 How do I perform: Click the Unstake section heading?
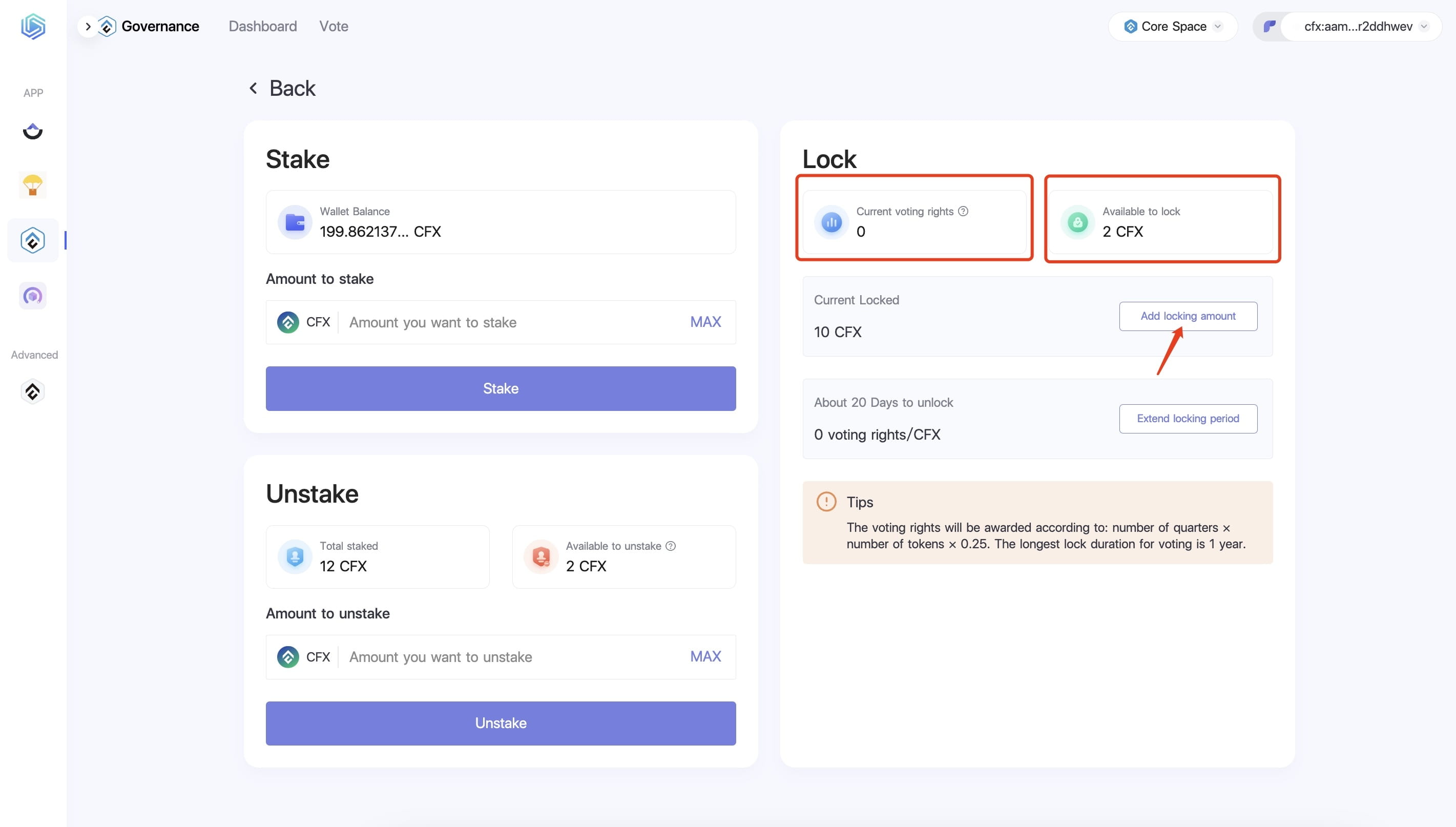(x=313, y=493)
